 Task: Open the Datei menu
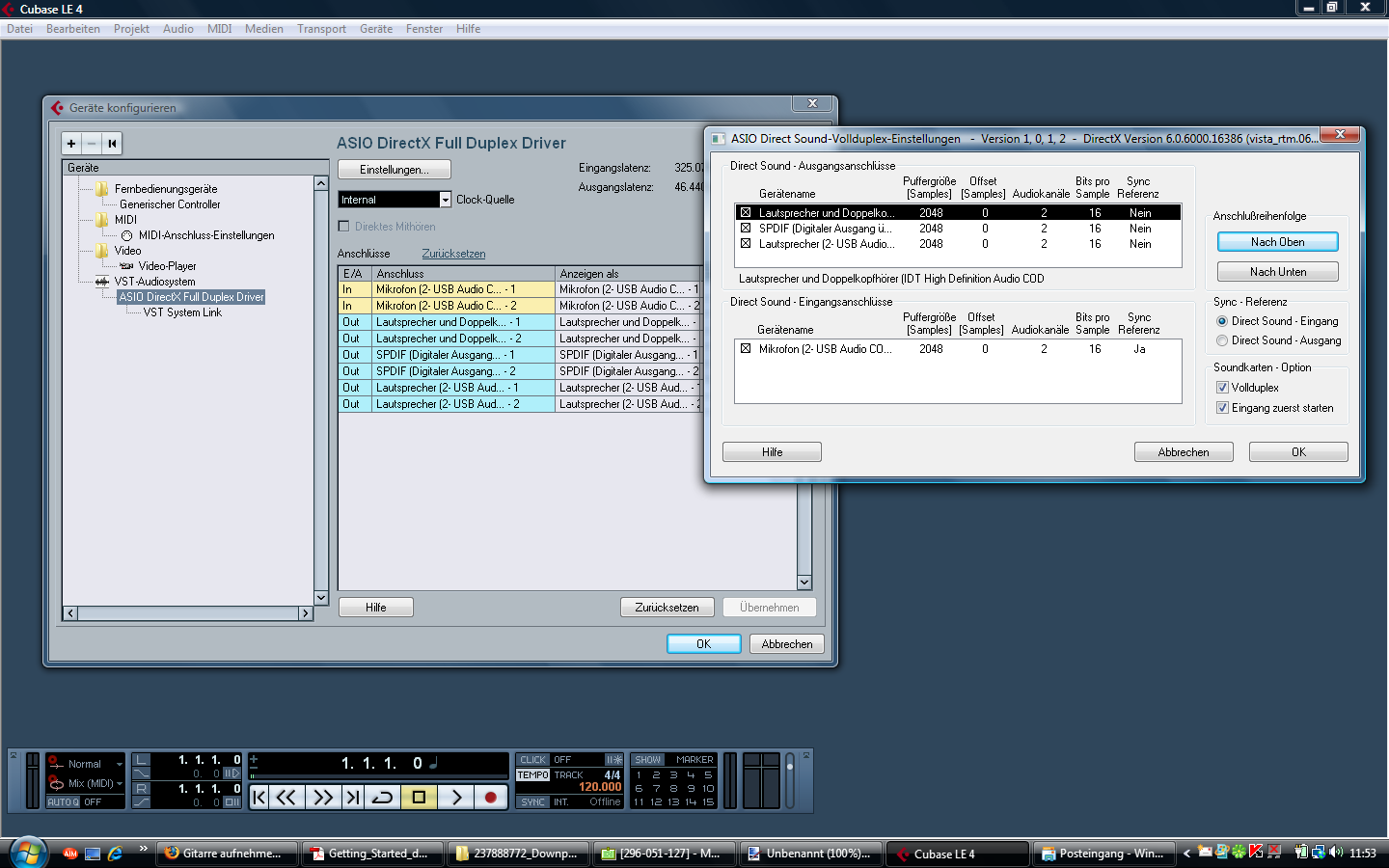(19, 29)
